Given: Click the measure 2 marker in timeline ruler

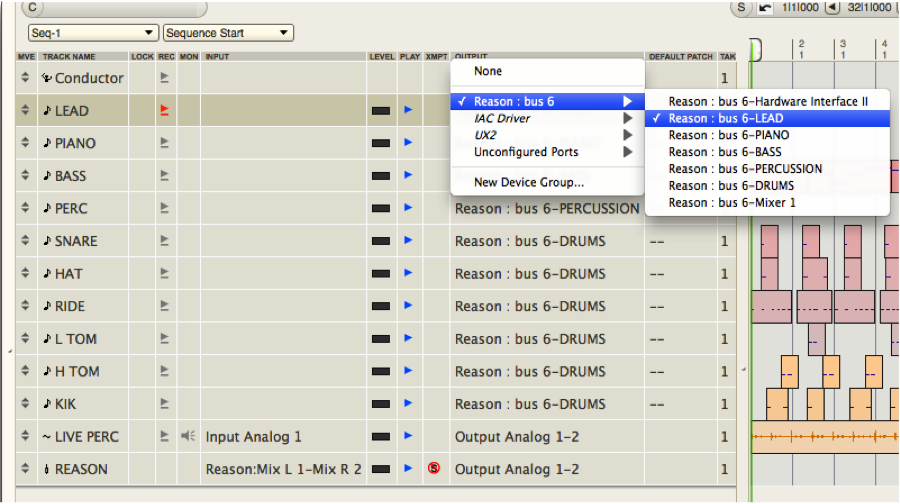Looking at the screenshot, I should click(x=801, y=49).
